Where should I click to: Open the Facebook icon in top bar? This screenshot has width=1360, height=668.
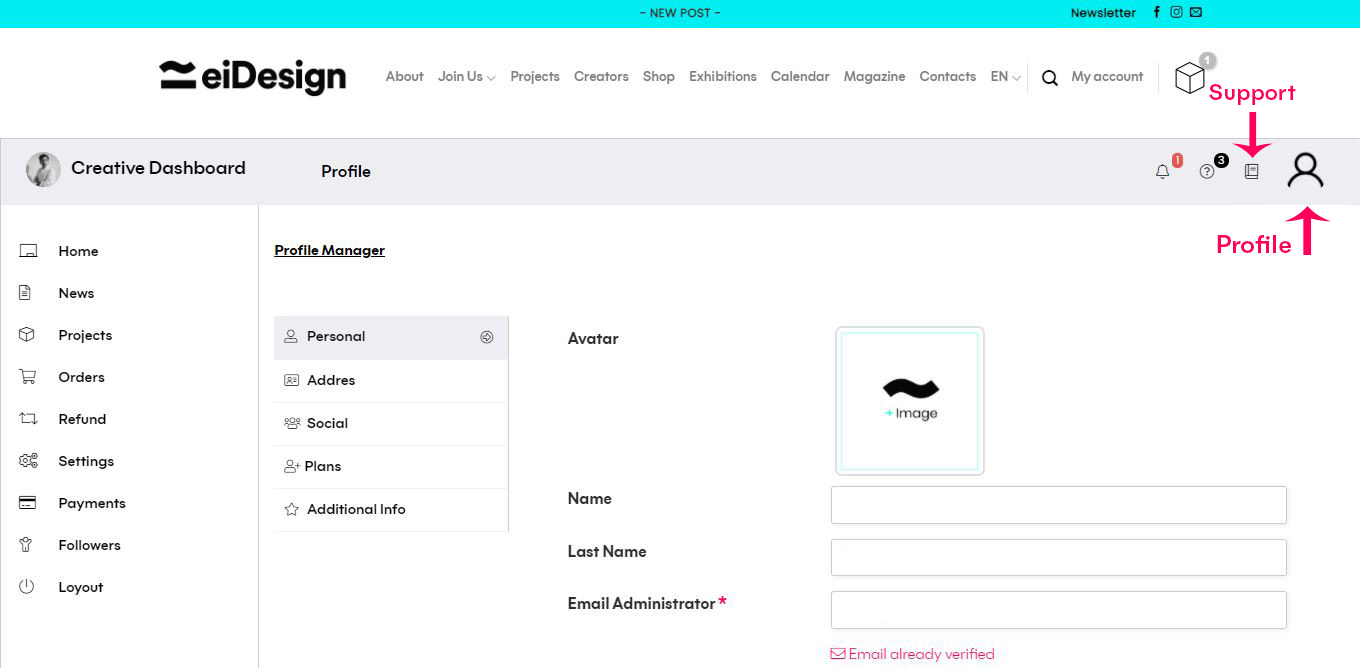(x=1157, y=13)
